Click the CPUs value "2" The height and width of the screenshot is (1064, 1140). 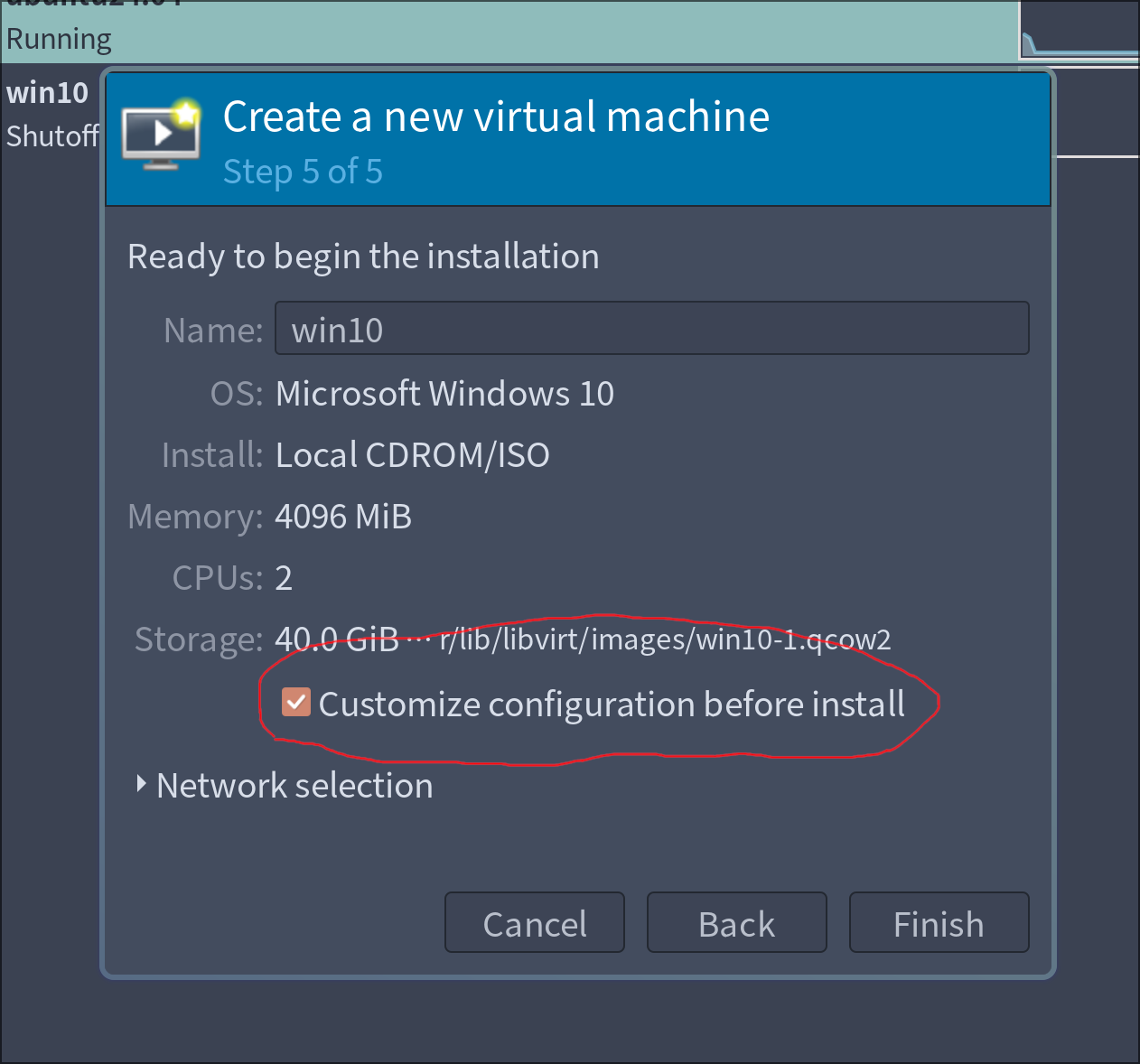(284, 578)
